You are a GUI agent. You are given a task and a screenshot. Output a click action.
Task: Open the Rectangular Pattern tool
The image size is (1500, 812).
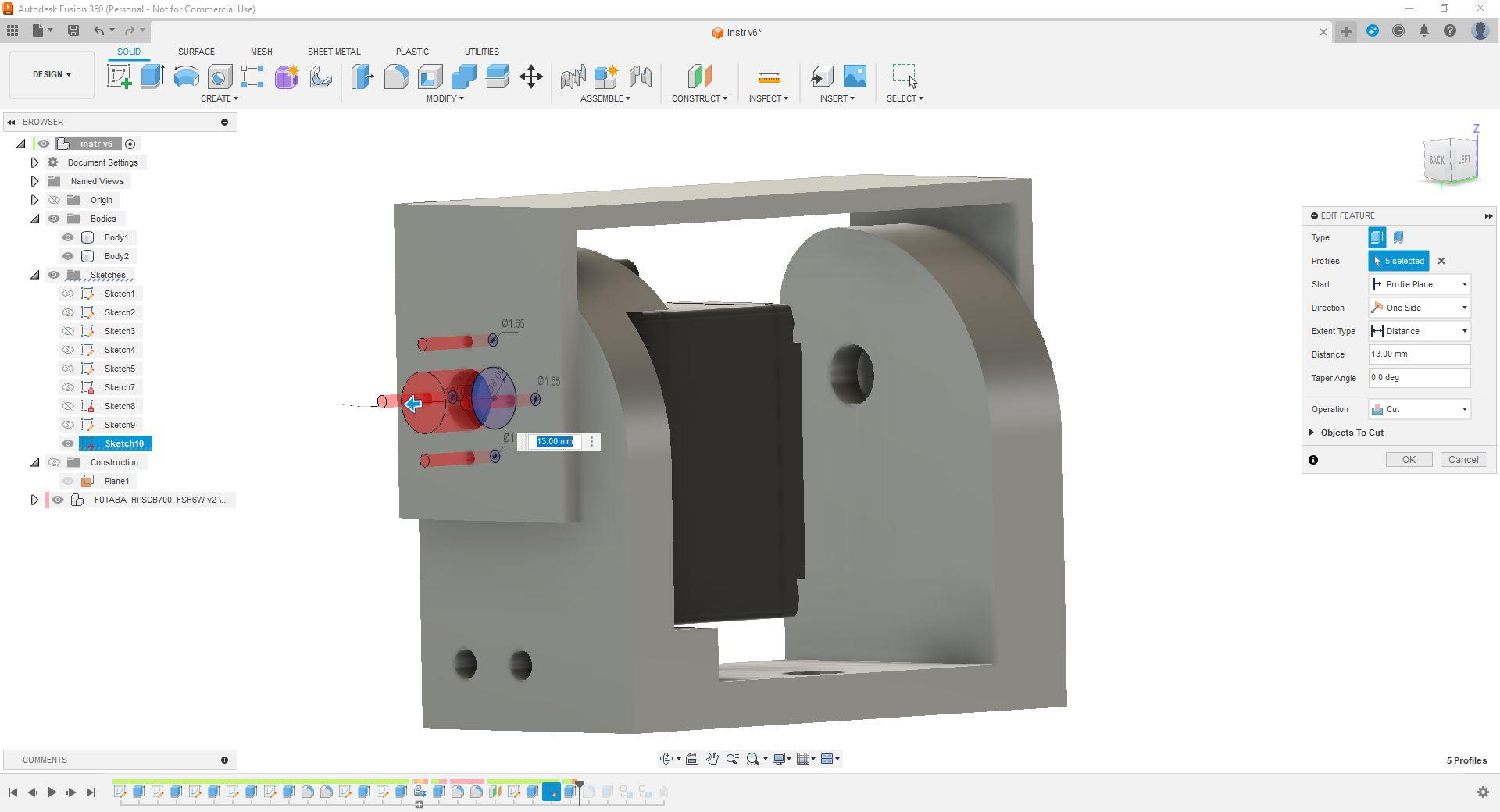click(x=252, y=77)
